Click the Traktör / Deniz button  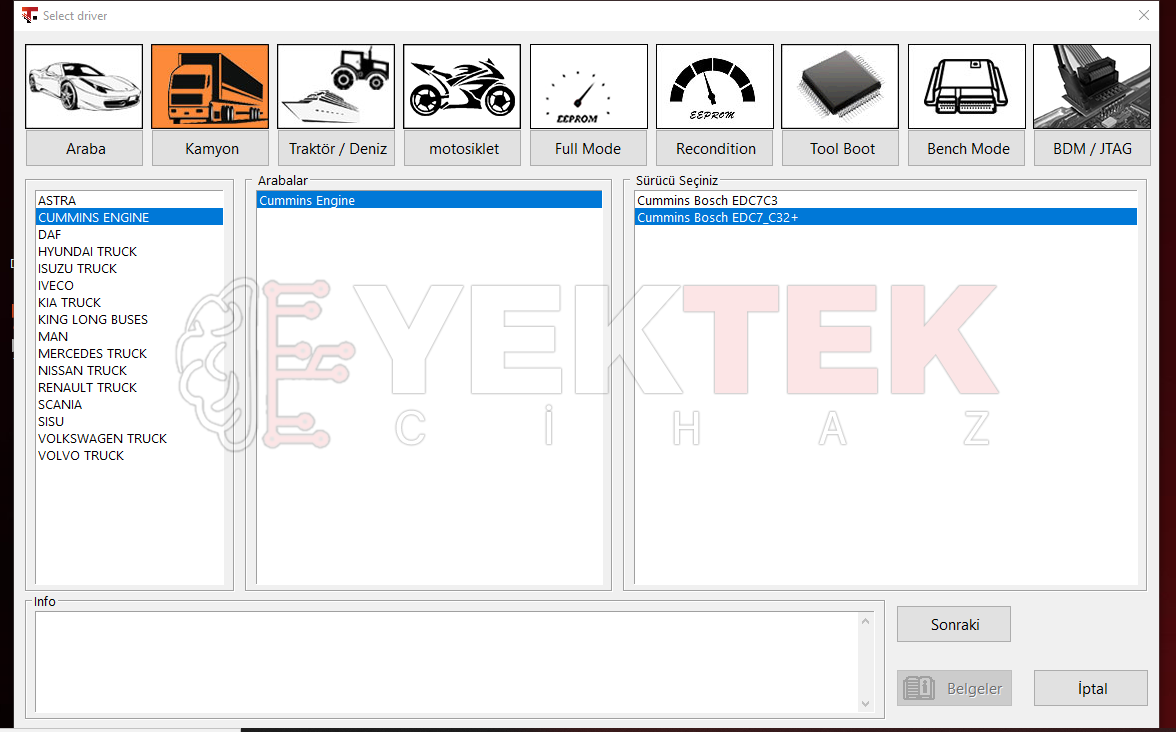point(337,148)
